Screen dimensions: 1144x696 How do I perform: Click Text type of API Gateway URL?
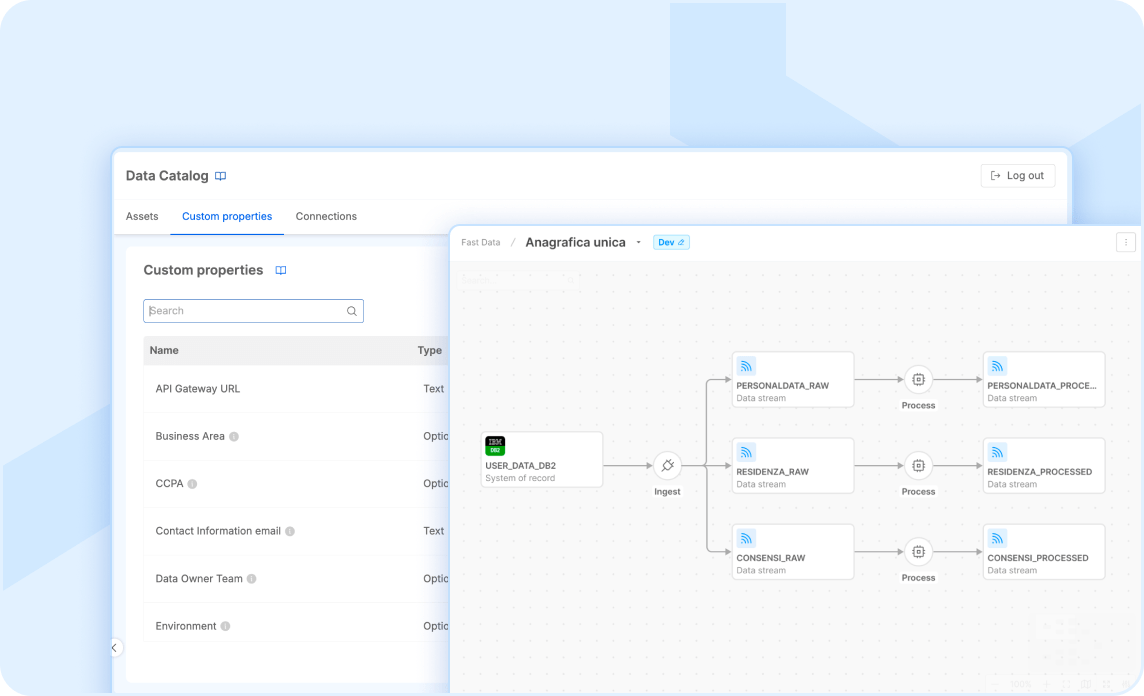(433, 389)
